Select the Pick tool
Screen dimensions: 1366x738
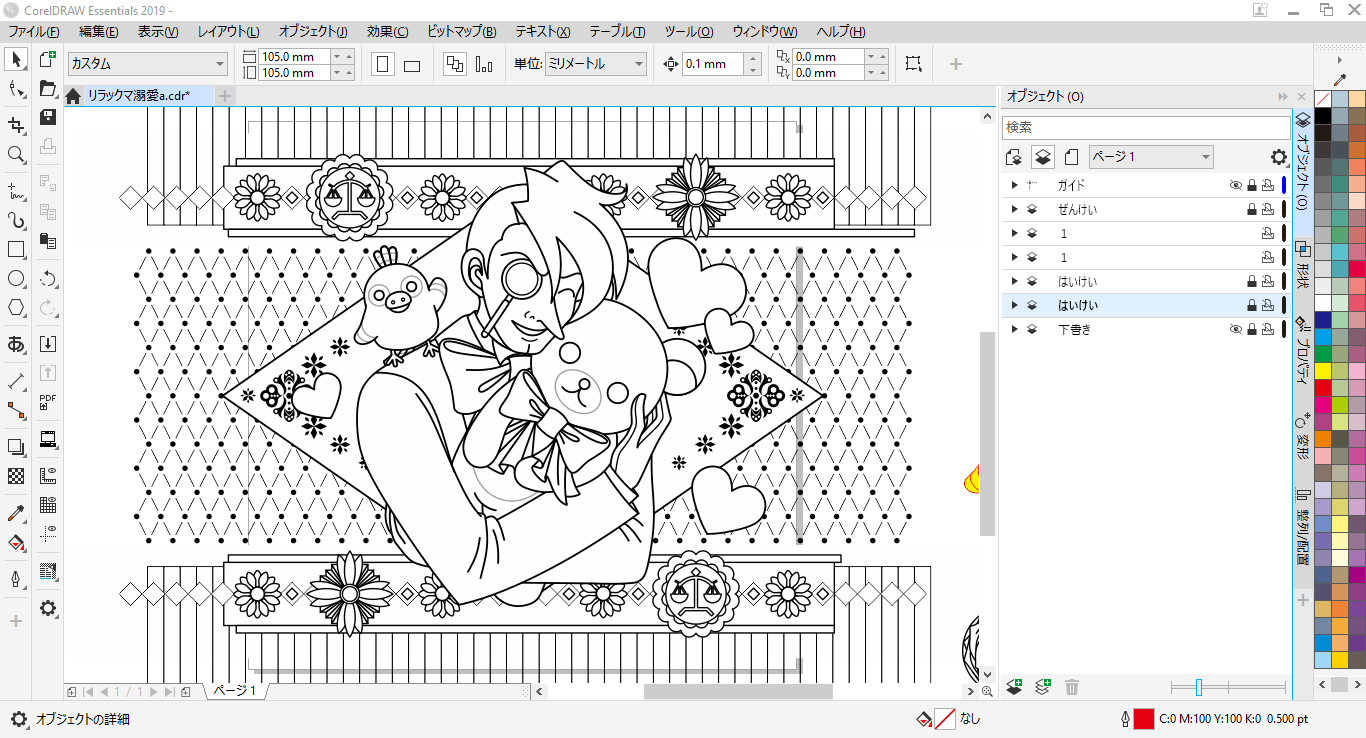coord(16,59)
